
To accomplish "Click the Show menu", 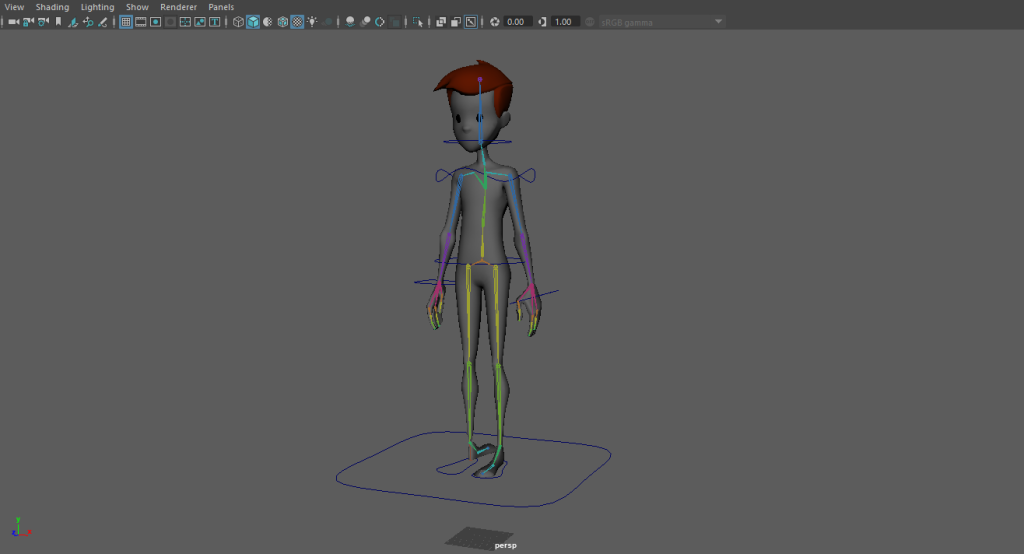I will pos(137,7).
